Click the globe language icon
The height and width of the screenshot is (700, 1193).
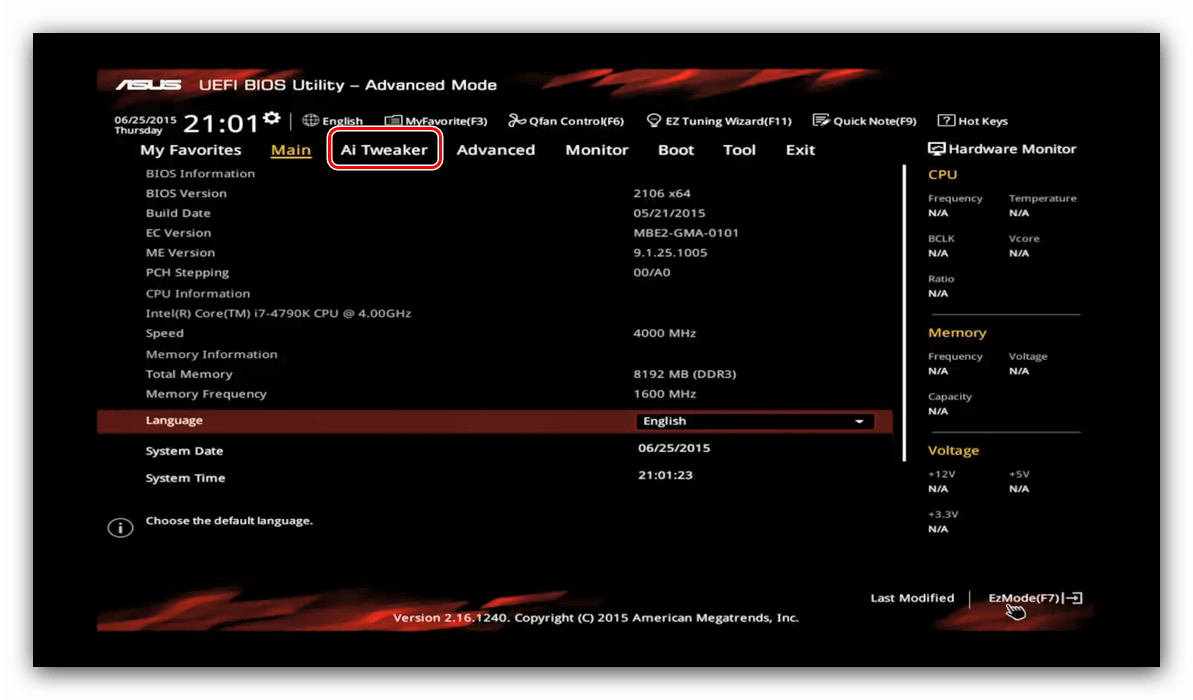[x=310, y=120]
